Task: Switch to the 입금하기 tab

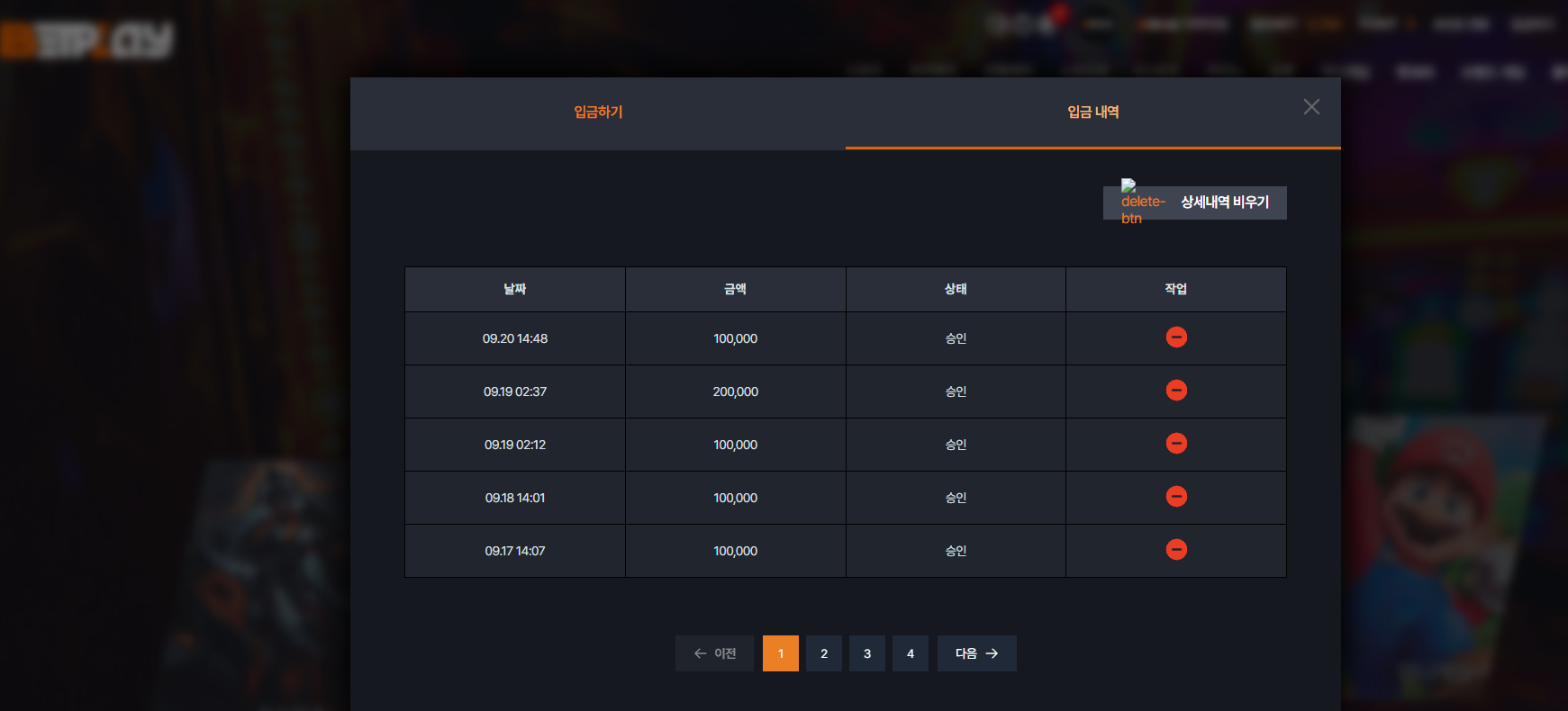Action: coord(598,112)
